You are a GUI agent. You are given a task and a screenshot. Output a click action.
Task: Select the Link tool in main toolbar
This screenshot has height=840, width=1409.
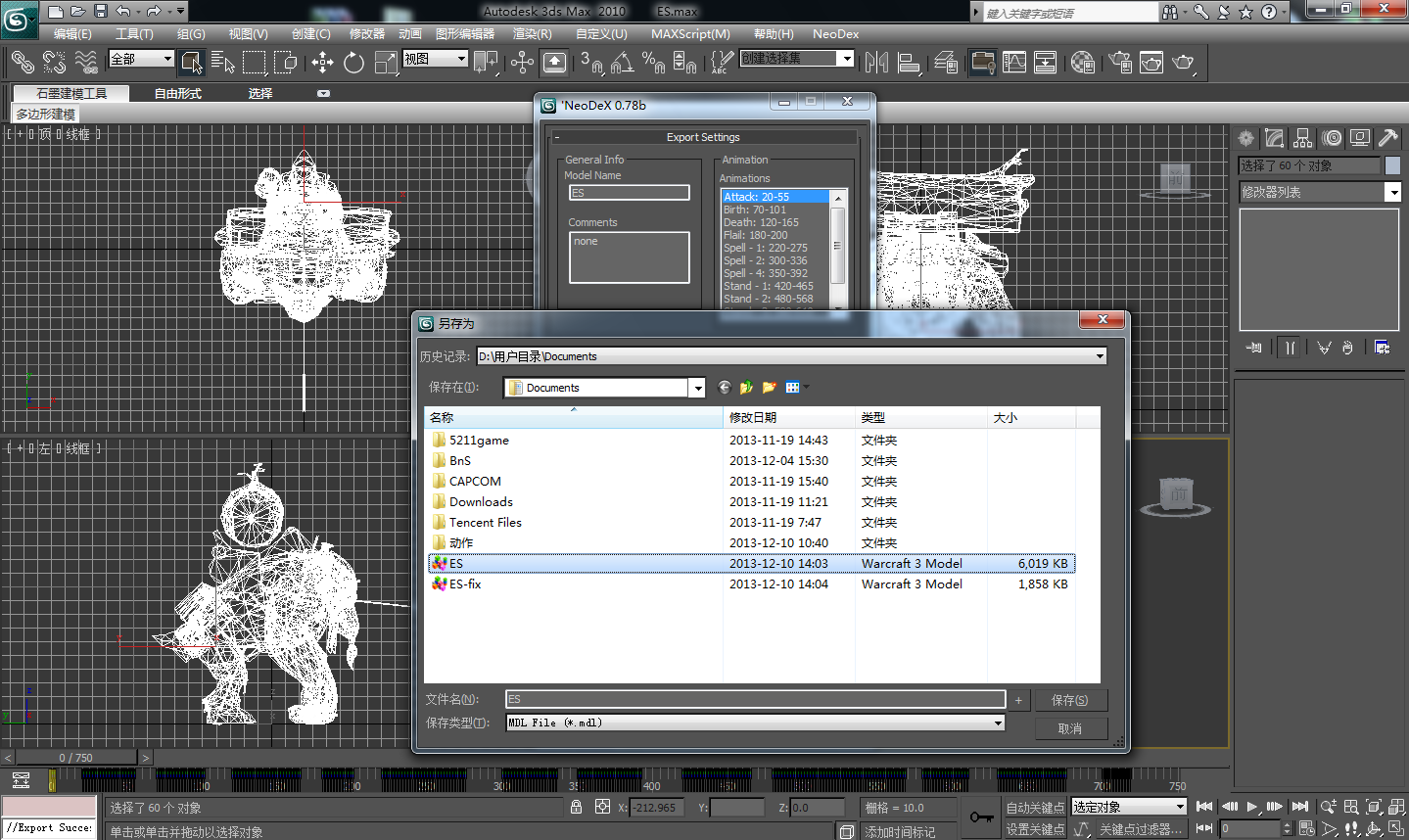click(x=22, y=63)
